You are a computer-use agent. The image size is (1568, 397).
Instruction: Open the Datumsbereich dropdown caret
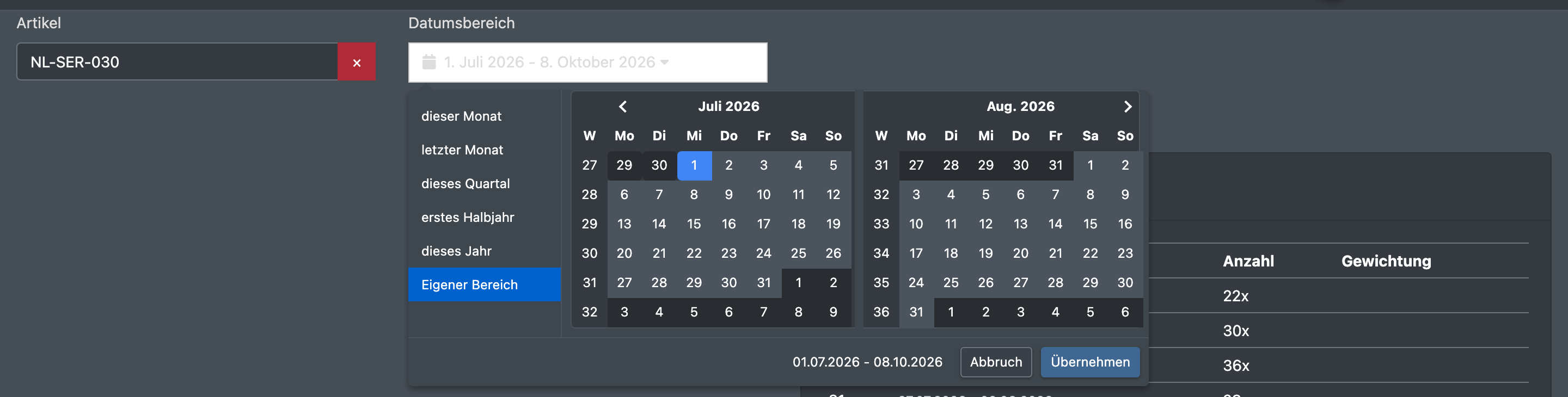(x=665, y=62)
